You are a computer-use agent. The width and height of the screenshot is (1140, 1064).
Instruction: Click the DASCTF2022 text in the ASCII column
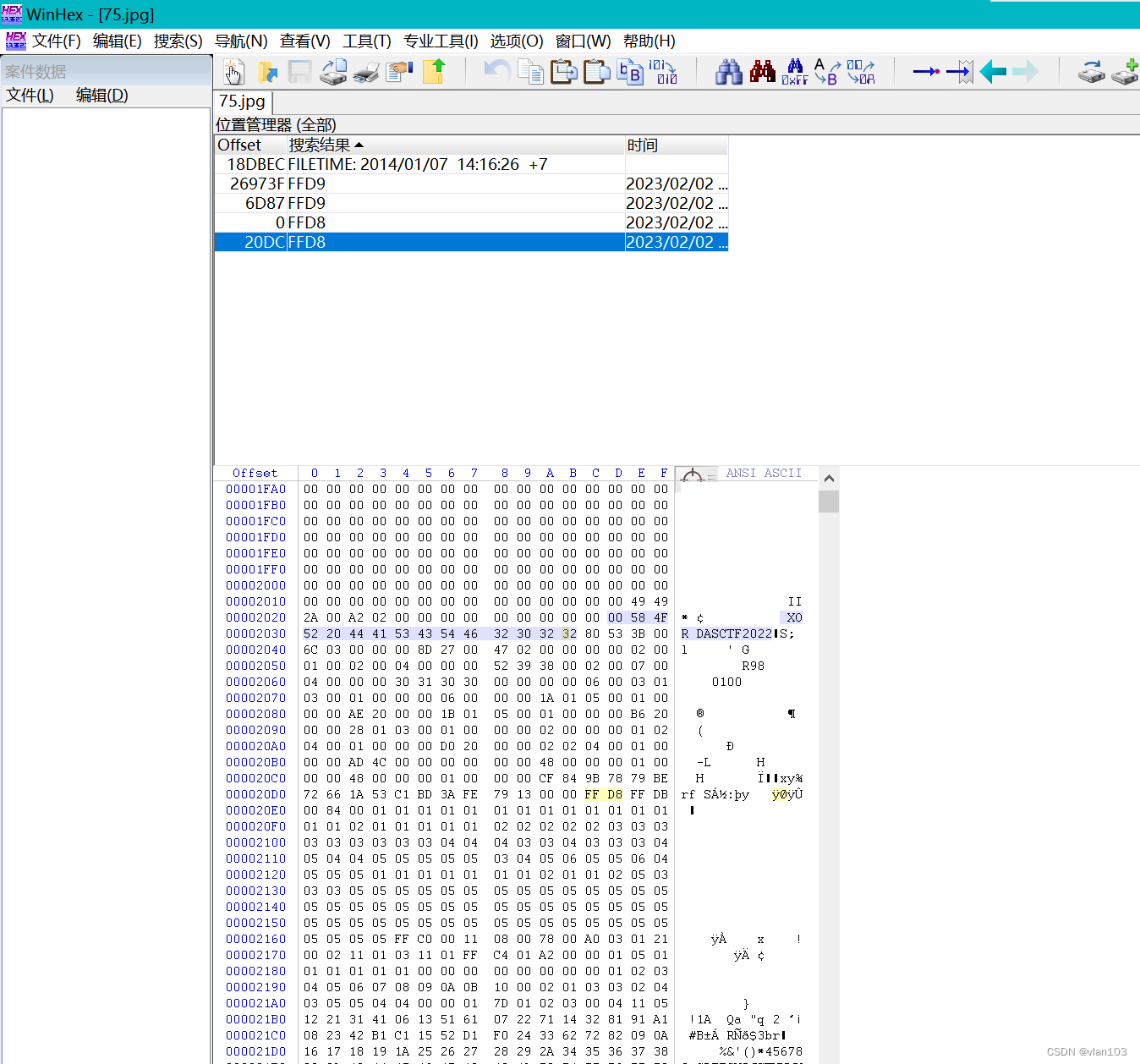[734, 633]
